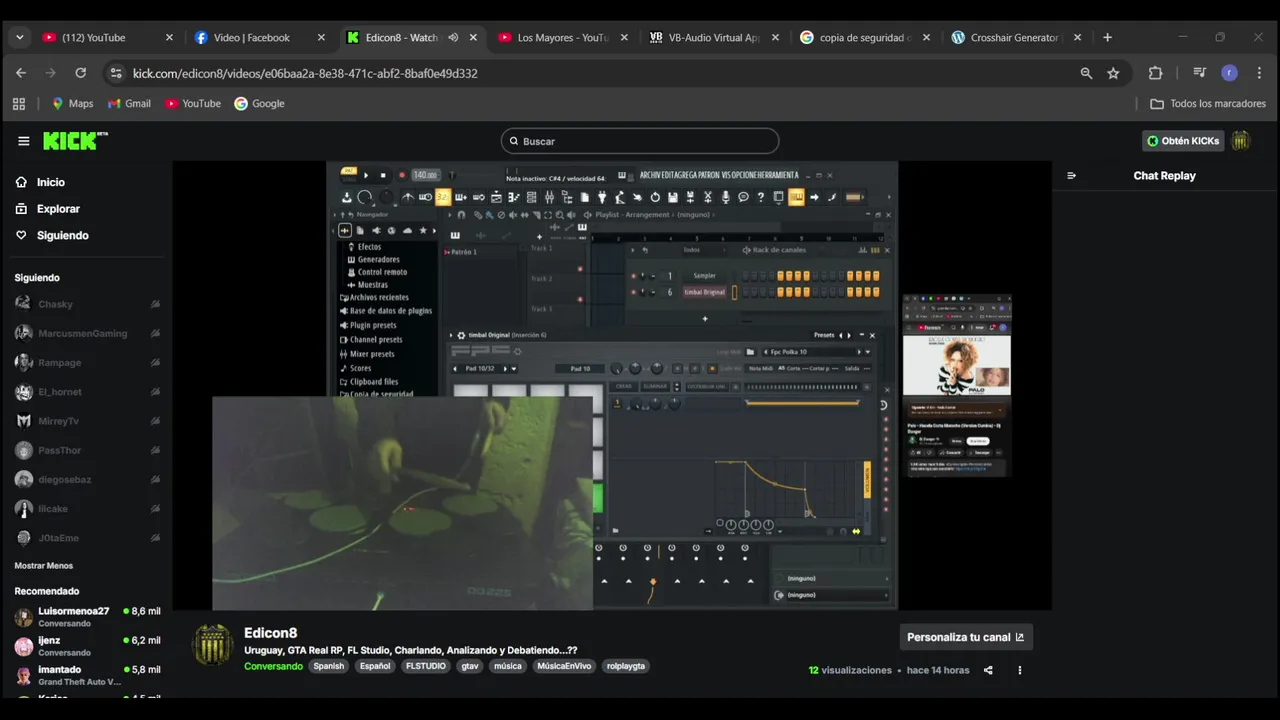Open the Todos los marcadores folder
The width and height of the screenshot is (1280, 720).
point(1208,103)
